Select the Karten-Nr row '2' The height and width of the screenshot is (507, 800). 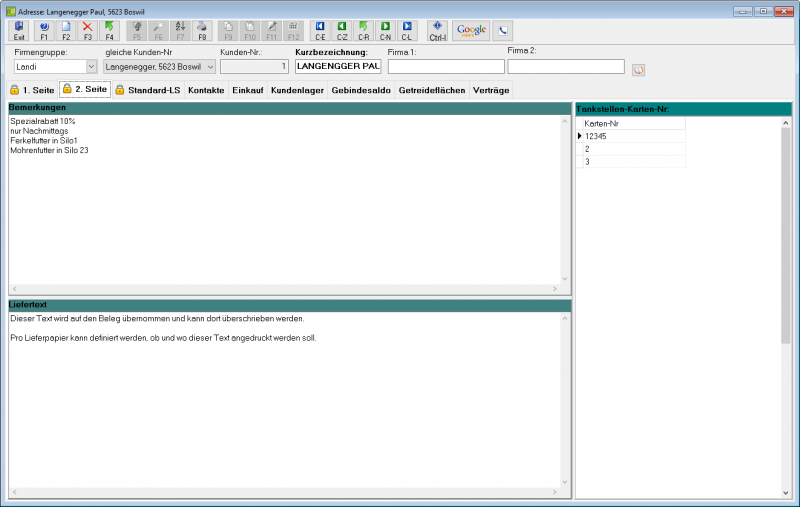coord(634,149)
